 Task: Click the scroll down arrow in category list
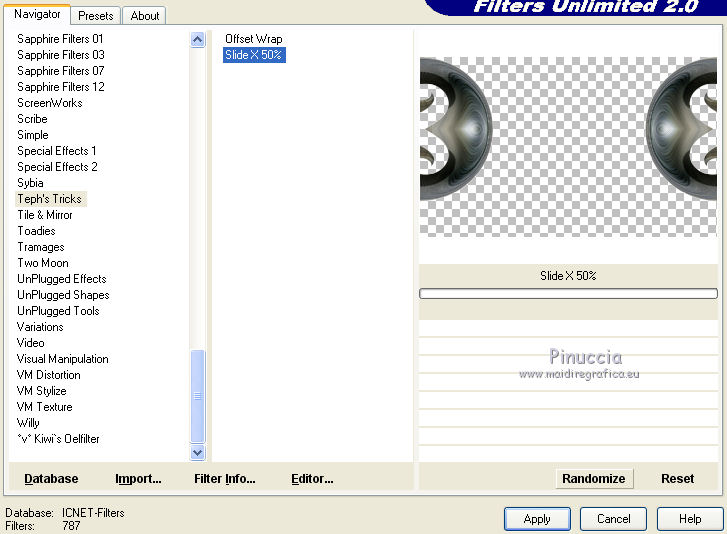(198, 452)
